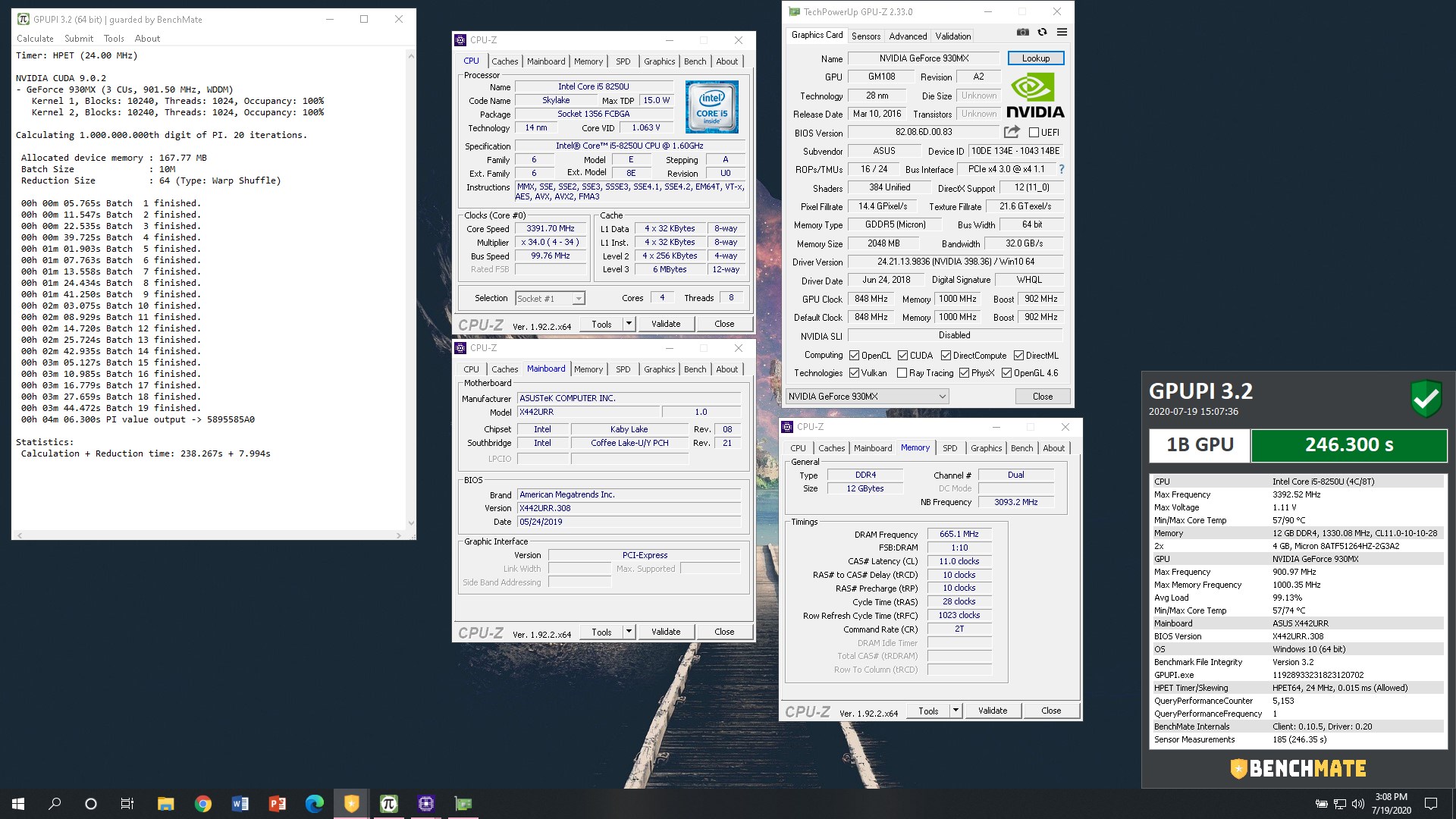Viewport: 1456px width, 819px height.
Task: Open Microsoft Word from the taskbar
Action: tap(240, 804)
